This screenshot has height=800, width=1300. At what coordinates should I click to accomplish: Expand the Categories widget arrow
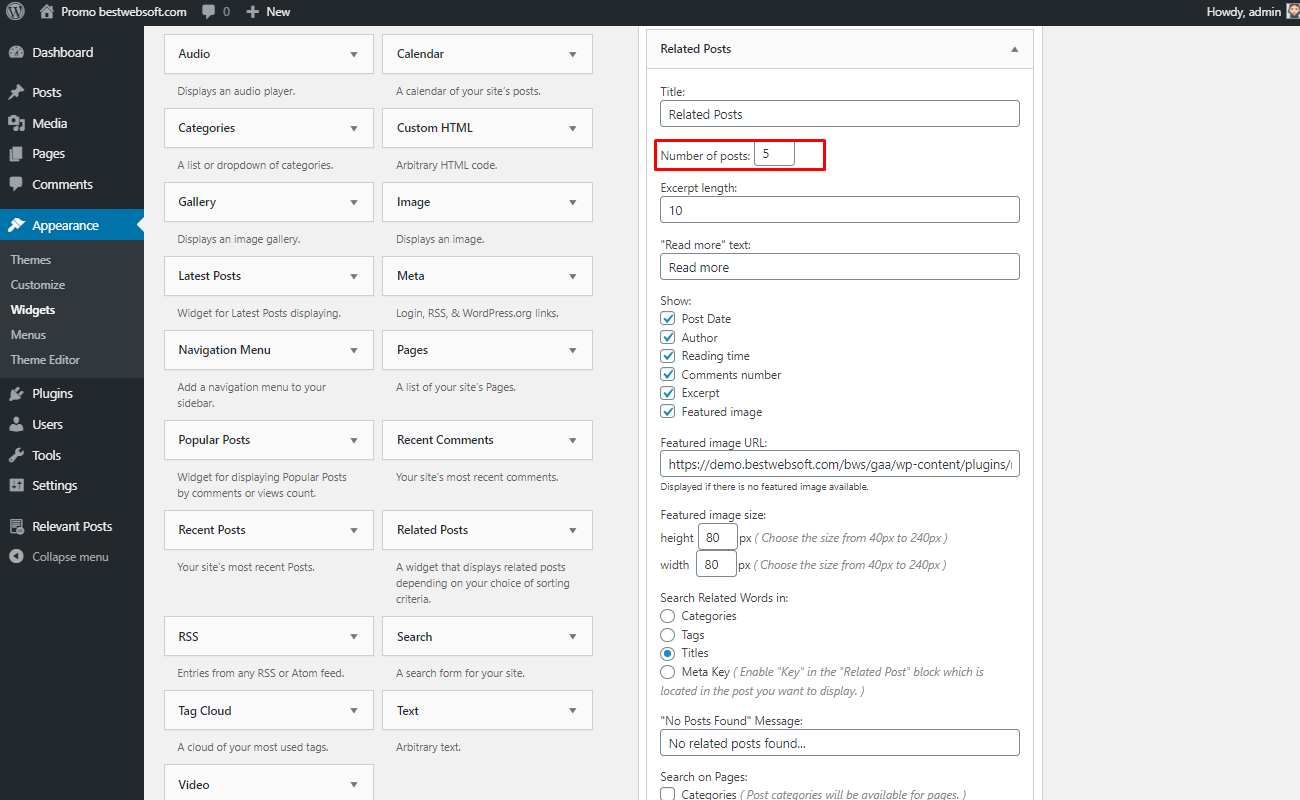point(354,128)
